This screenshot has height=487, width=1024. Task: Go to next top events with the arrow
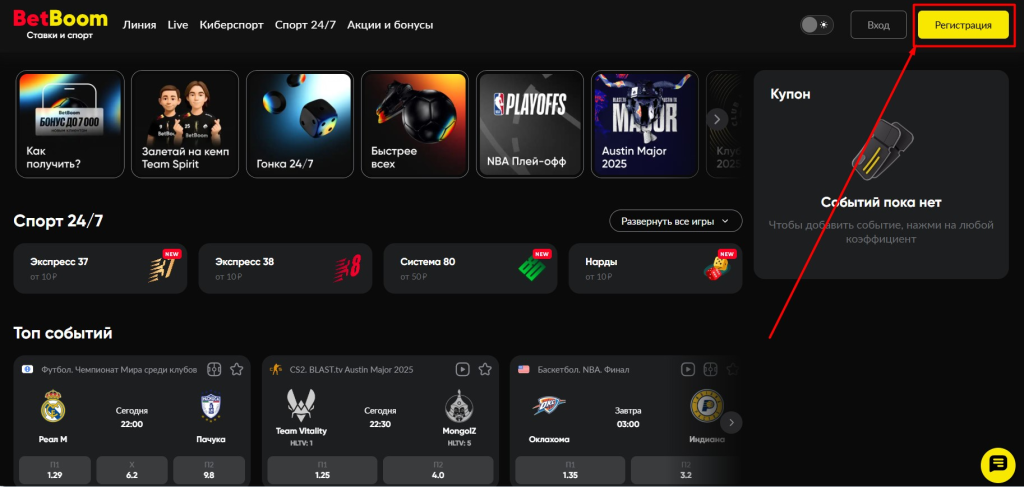click(731, 422)
